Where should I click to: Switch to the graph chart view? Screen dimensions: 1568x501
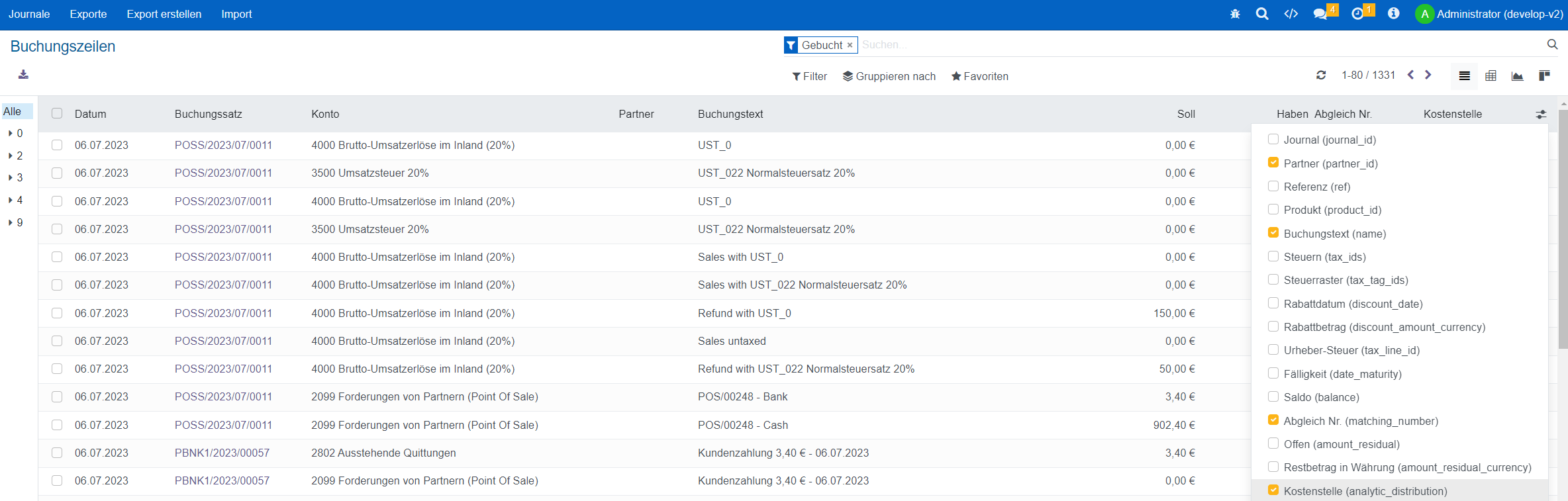pos(1517,76)
